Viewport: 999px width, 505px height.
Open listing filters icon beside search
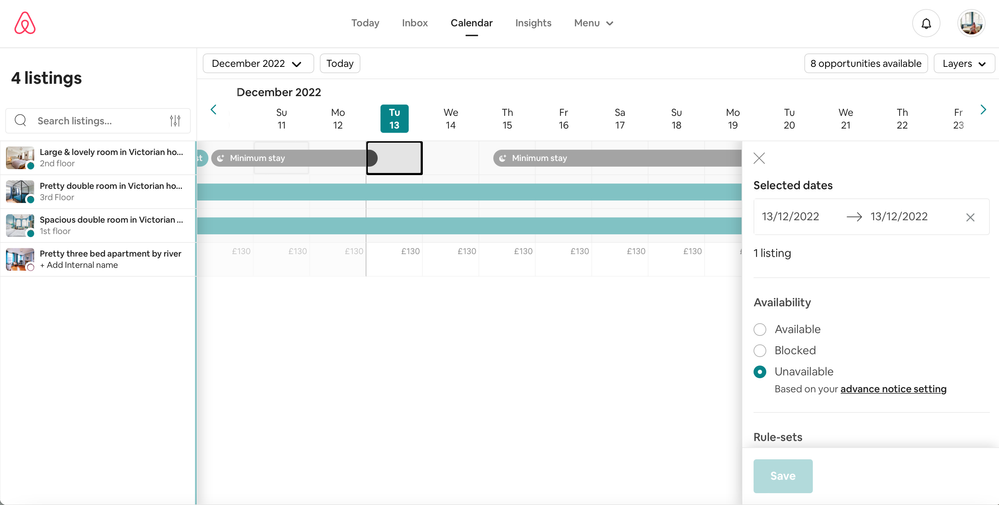click(175, 121)
